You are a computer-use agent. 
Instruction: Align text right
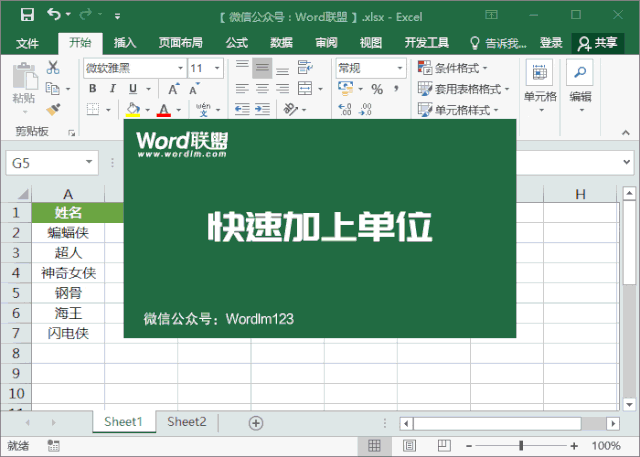282,89
